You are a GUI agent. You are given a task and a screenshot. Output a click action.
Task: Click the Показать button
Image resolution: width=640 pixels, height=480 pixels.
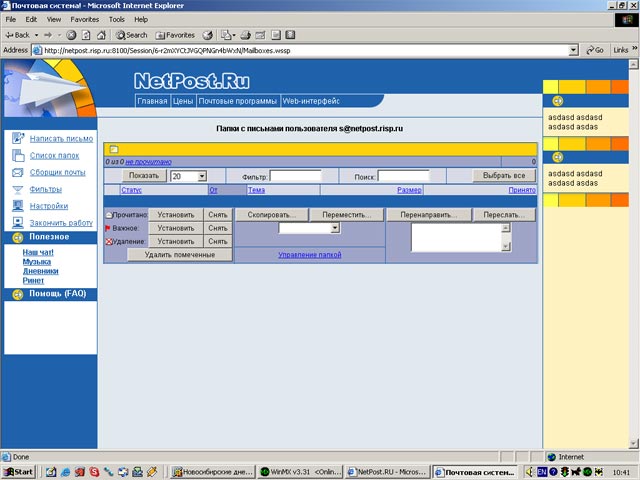point(144,176)
